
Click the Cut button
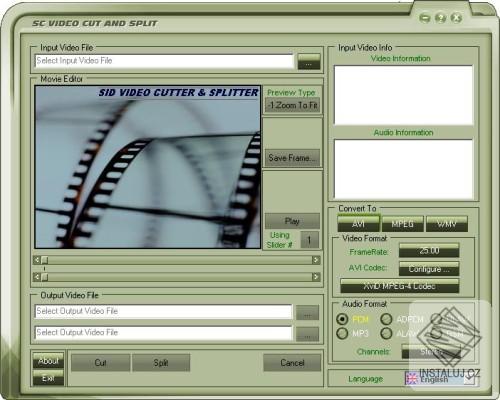(x=100, y=363)
